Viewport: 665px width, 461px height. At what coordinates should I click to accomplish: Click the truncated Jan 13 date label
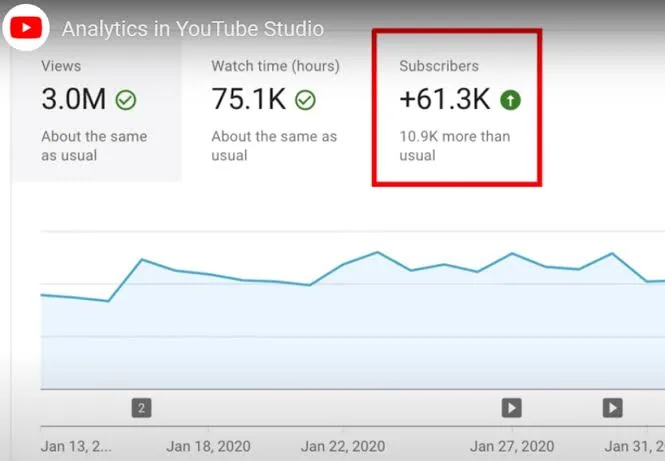coord(76,446)
